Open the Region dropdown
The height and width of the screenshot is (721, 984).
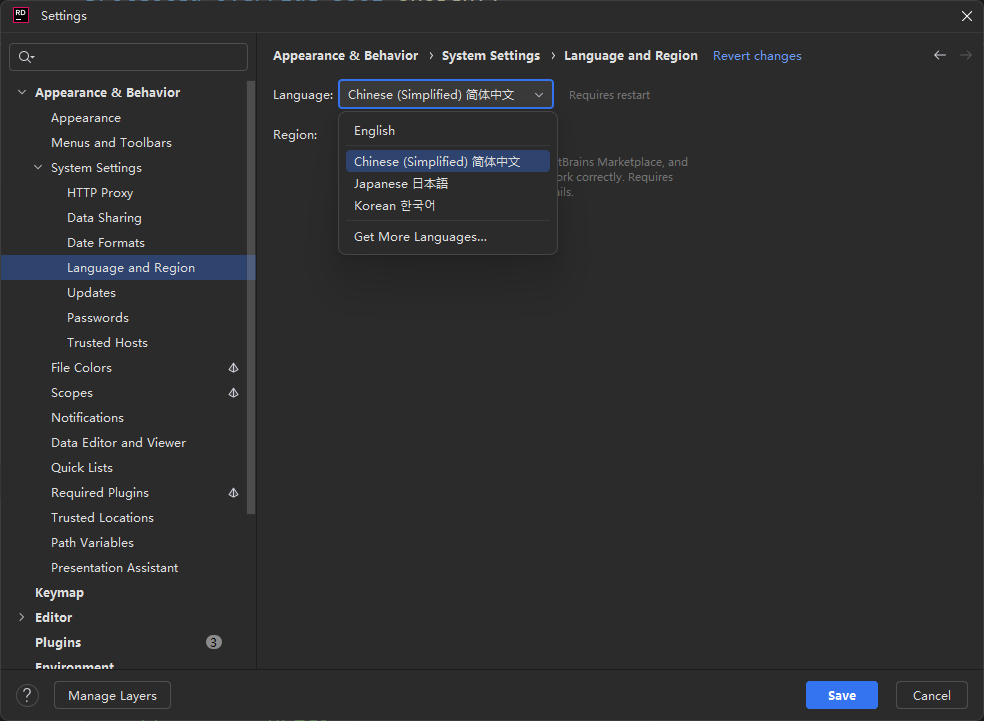click(446, 134)
